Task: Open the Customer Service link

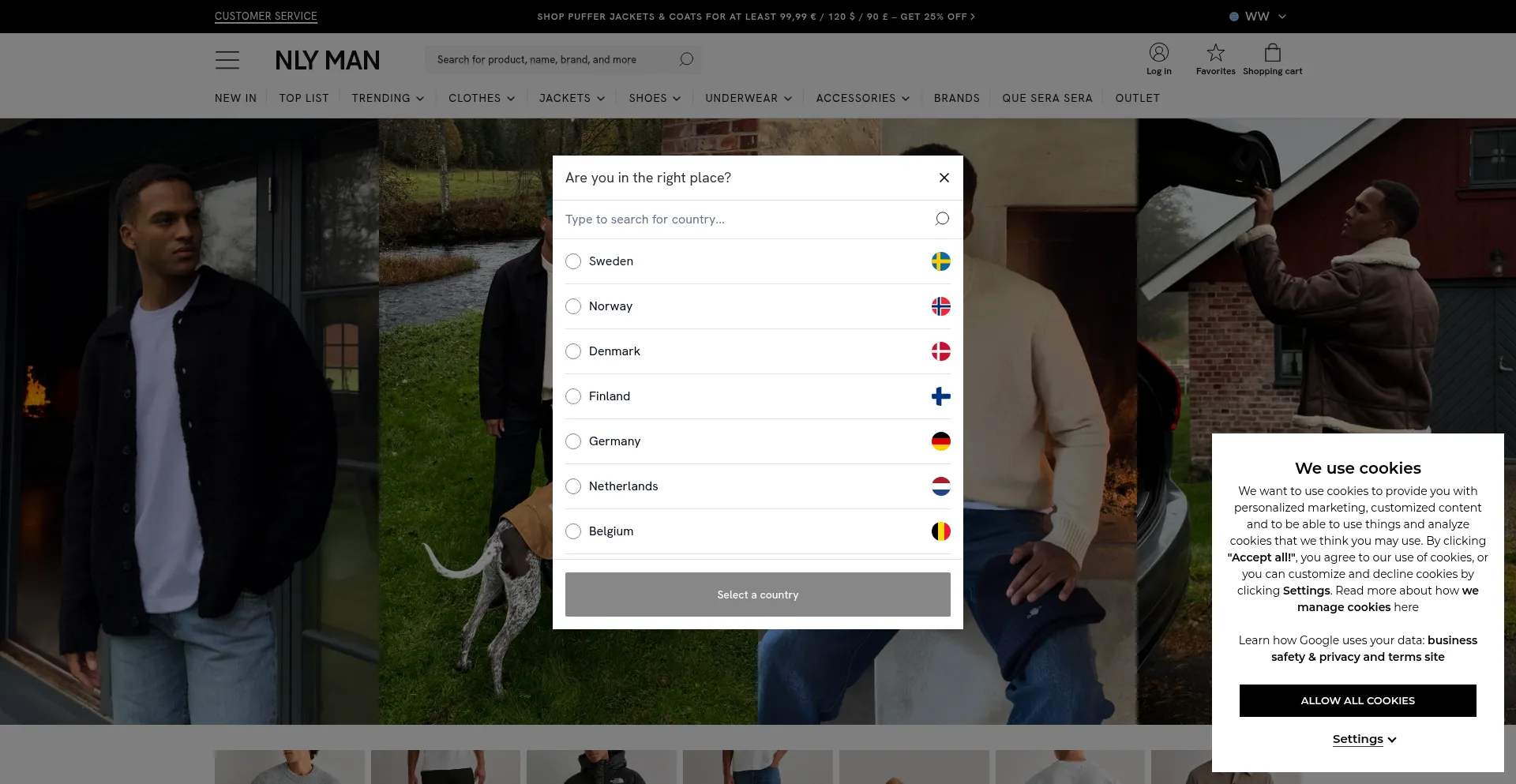Action: pyautogui.click(x=265, y=17)
